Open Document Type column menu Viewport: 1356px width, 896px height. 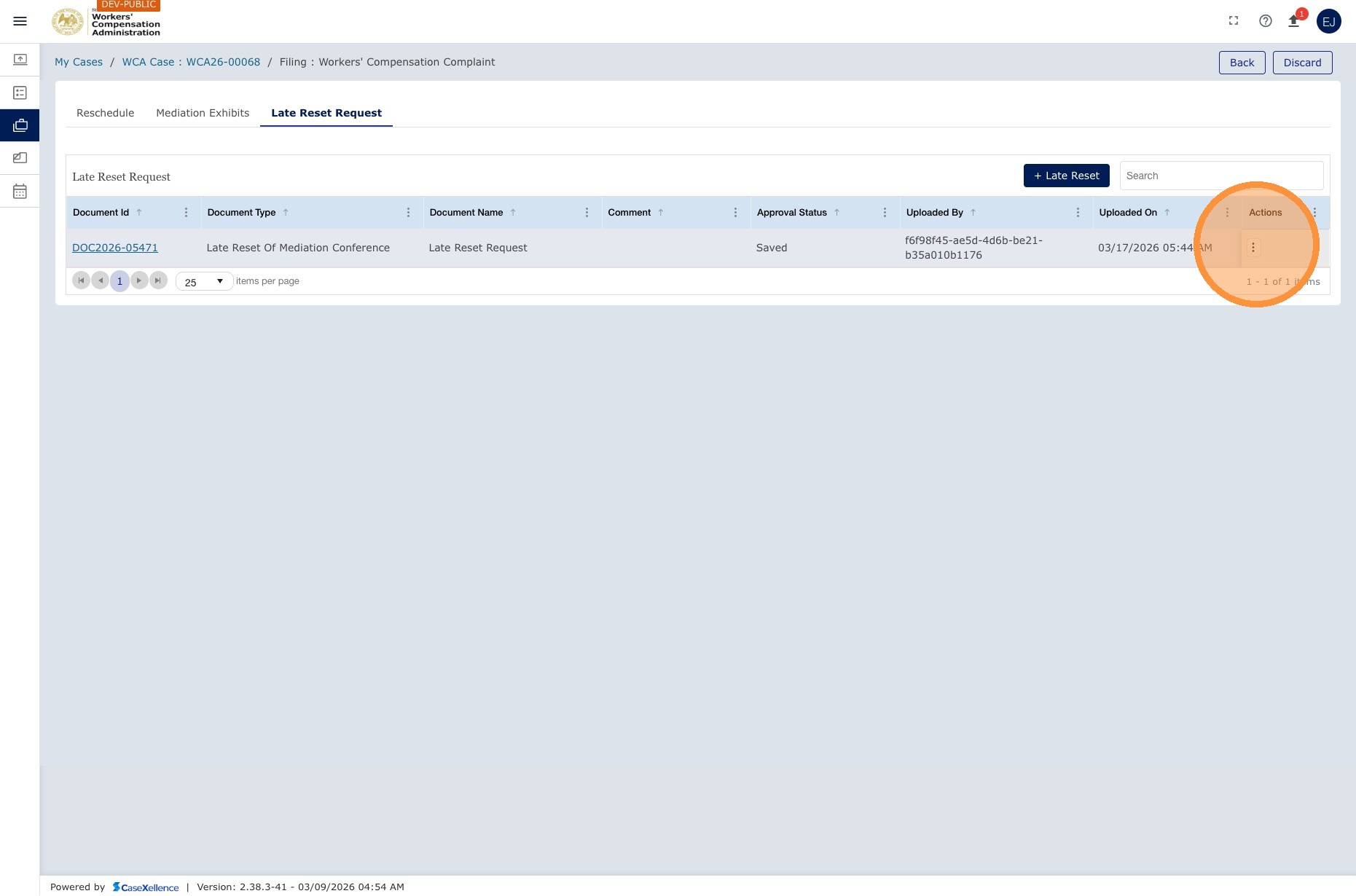[x=408, y=213]
